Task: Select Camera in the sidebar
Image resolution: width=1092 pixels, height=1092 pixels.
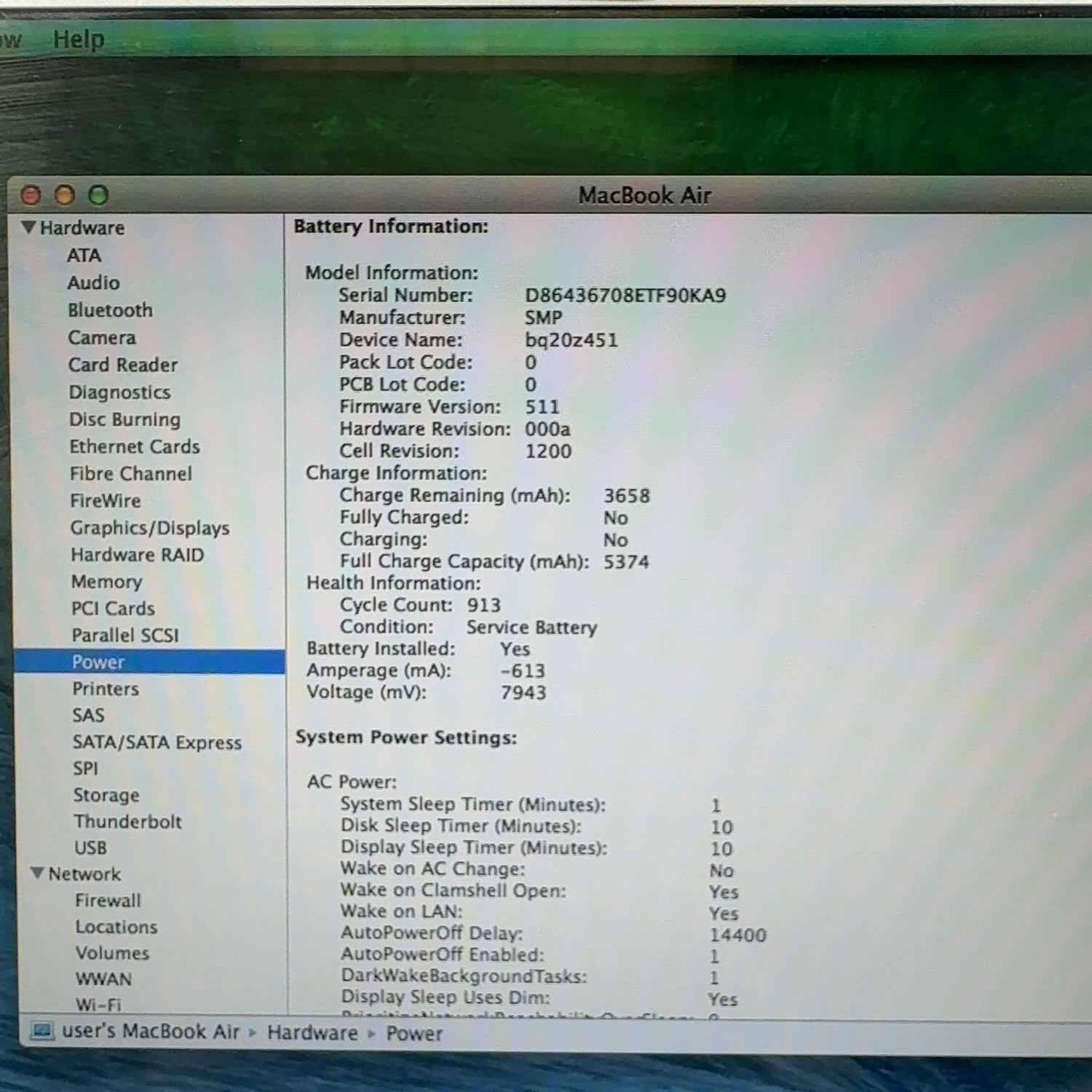Action: tap(102, 338)
